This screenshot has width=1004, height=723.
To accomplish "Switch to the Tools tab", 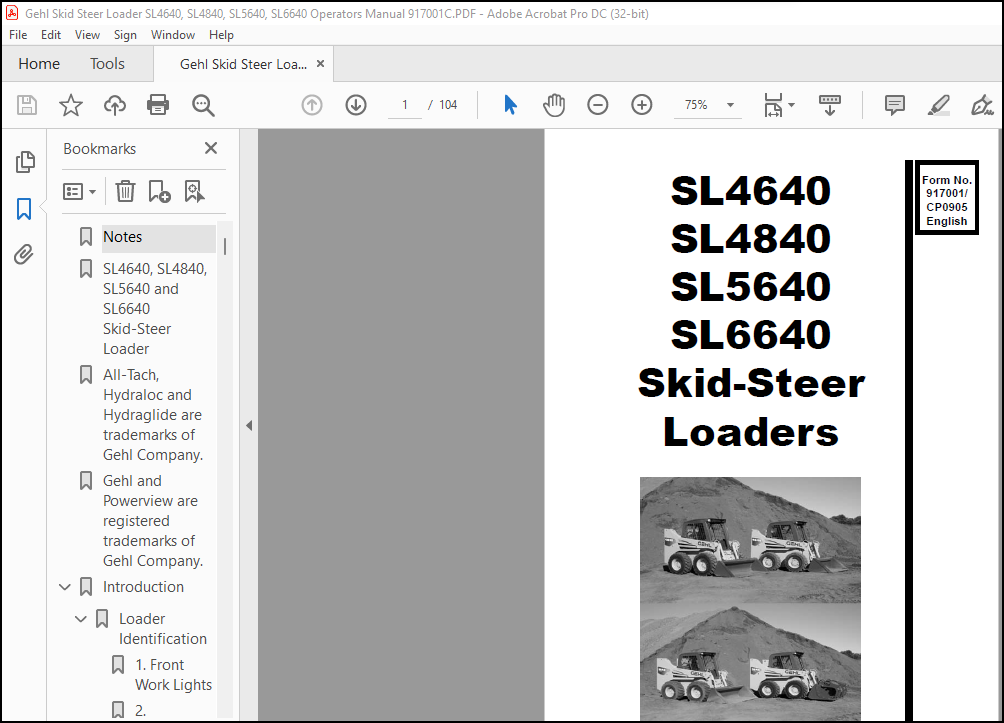I will click(107, 63).
